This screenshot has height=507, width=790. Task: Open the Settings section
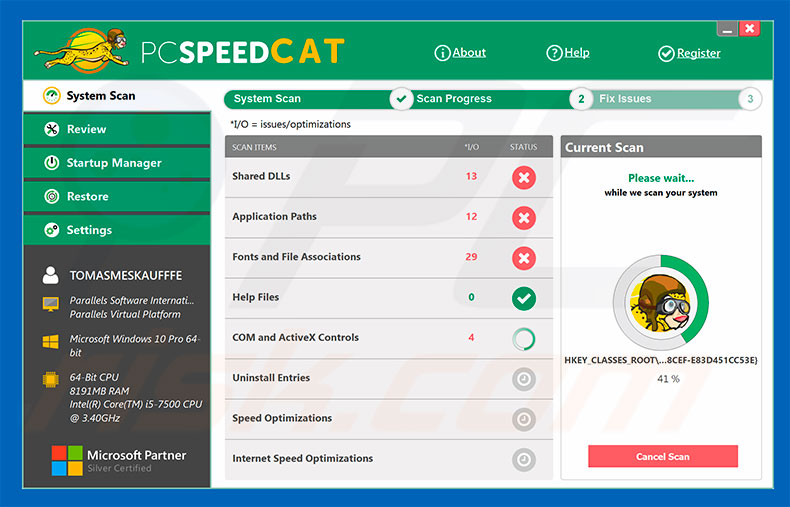coord(117,230)
